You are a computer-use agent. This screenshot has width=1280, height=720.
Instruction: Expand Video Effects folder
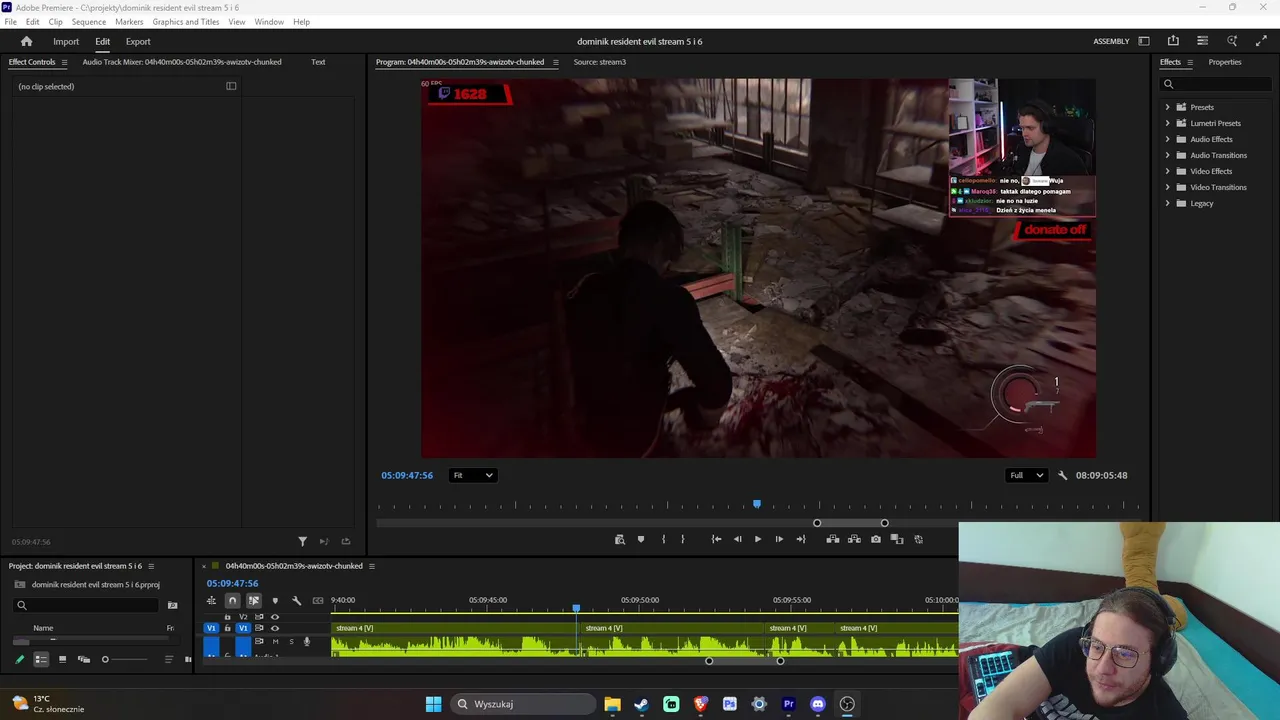(1167, 171)
